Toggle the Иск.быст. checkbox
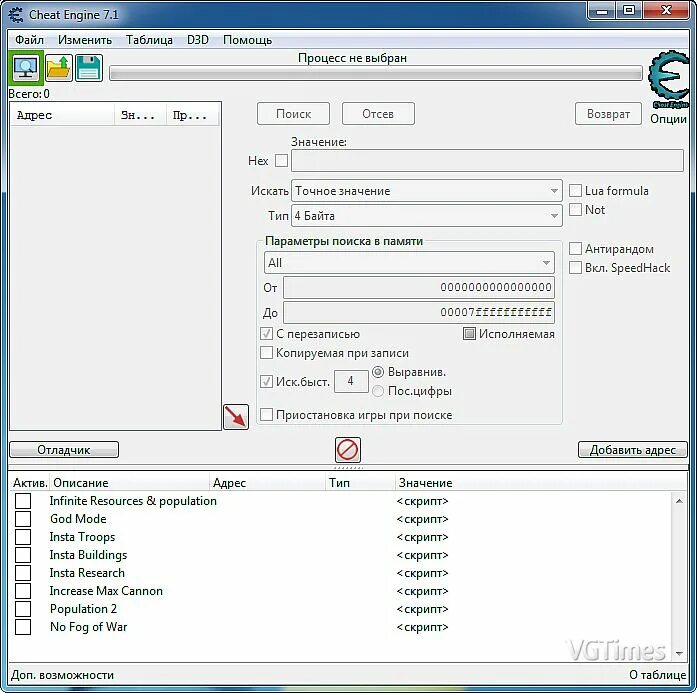Image resolution: width=697 pixels, height=693 pixels. [266, 381]
